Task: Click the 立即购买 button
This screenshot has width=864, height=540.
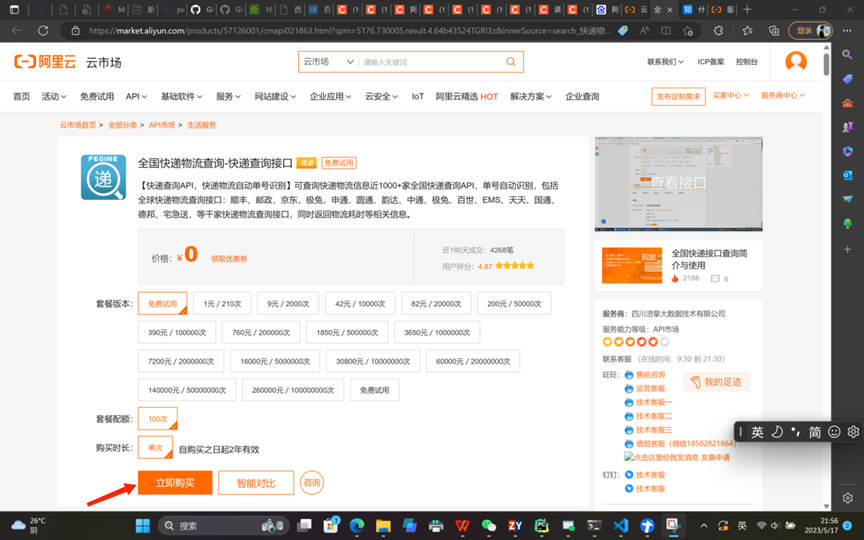Action: point(175,483)
